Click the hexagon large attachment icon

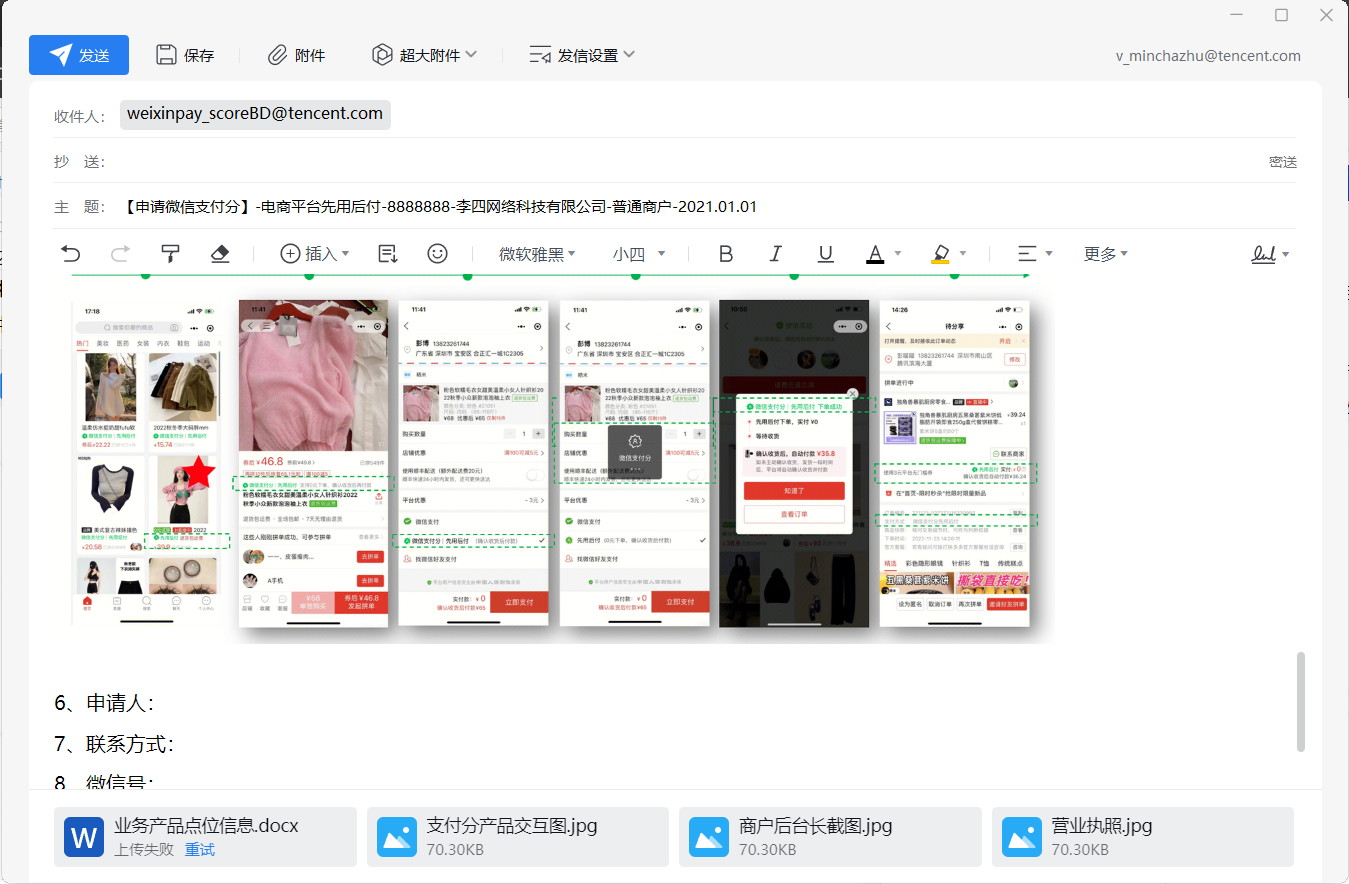(381, 55)
